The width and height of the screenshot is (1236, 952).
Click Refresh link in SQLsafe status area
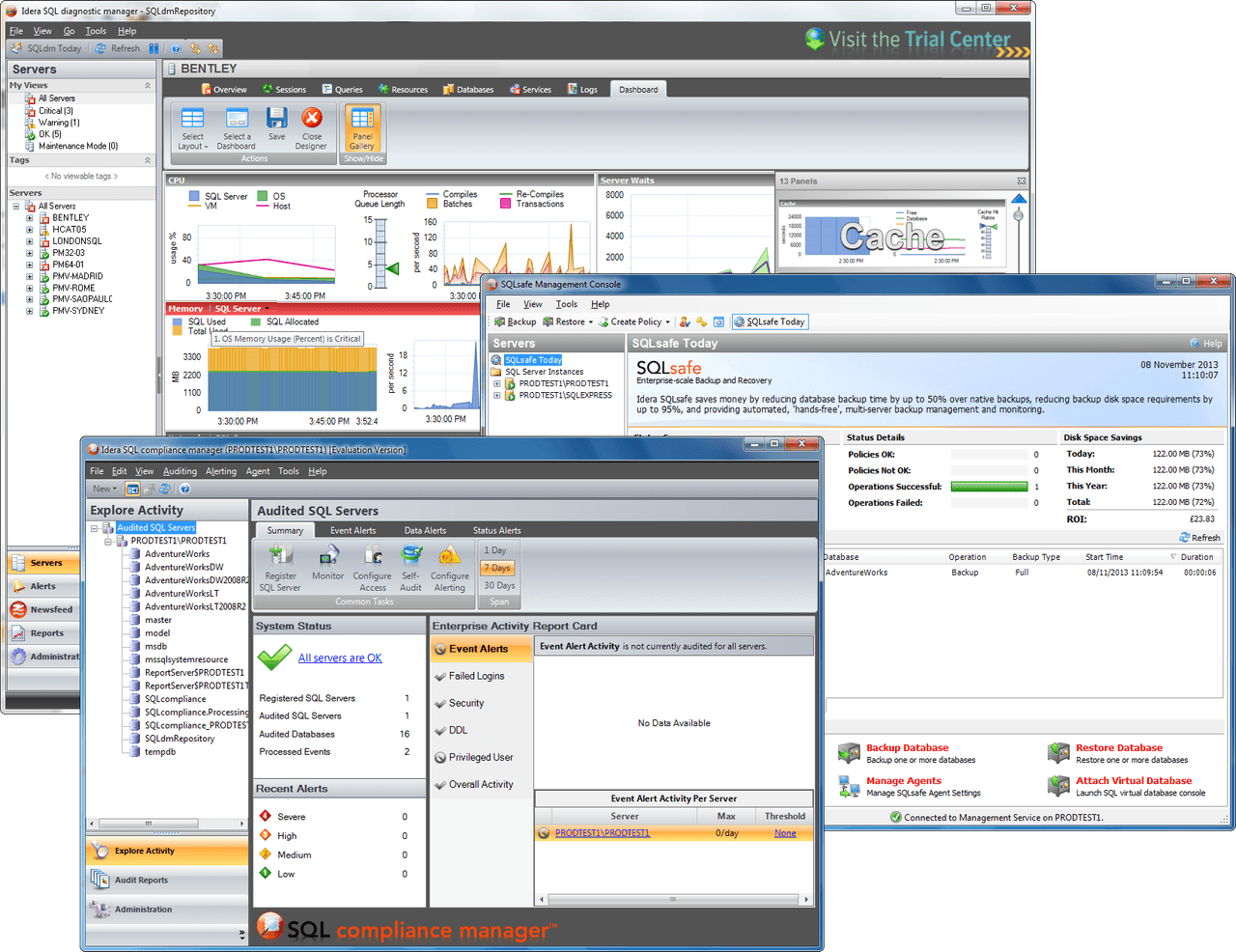1200,538
